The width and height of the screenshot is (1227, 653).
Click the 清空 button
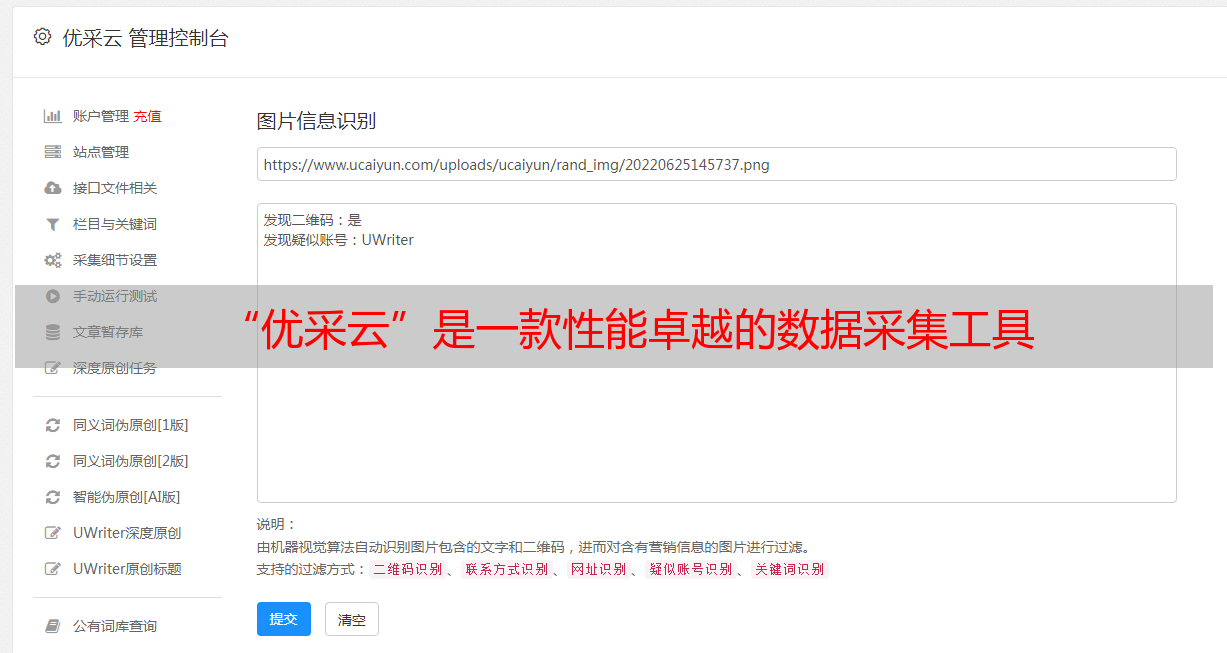pos(352,619)
